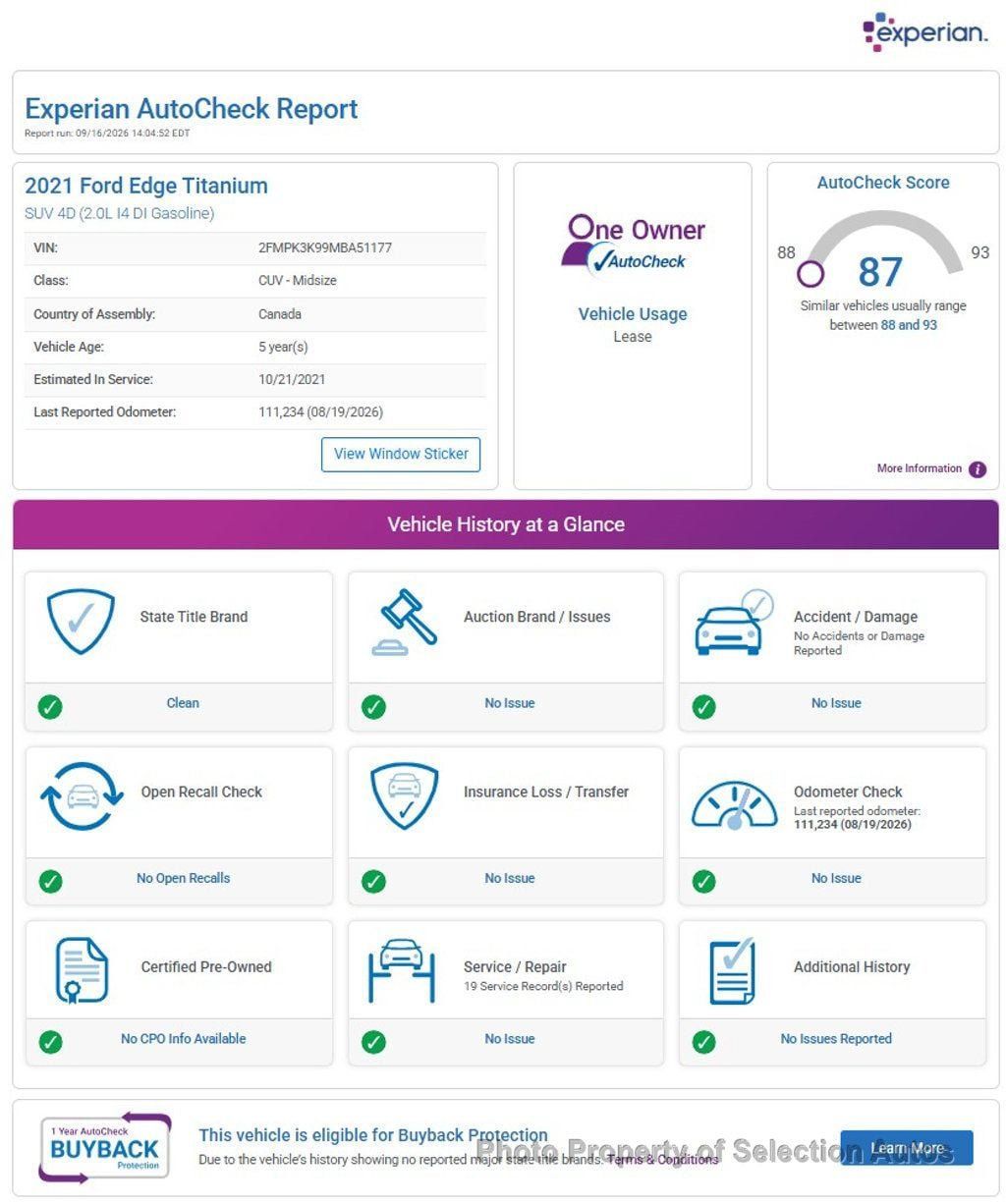Click the CUV - Midsize class value
This screenshot has height=1204, width=1006.
298,280
